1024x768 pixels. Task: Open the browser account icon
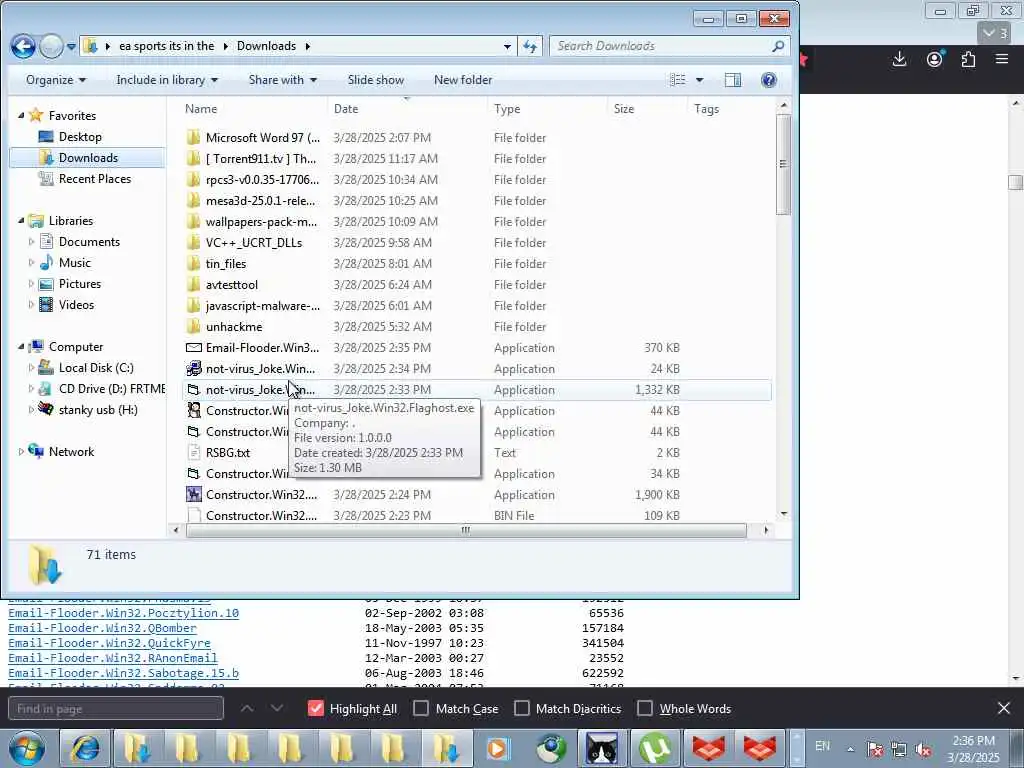(x=935, y=59)
